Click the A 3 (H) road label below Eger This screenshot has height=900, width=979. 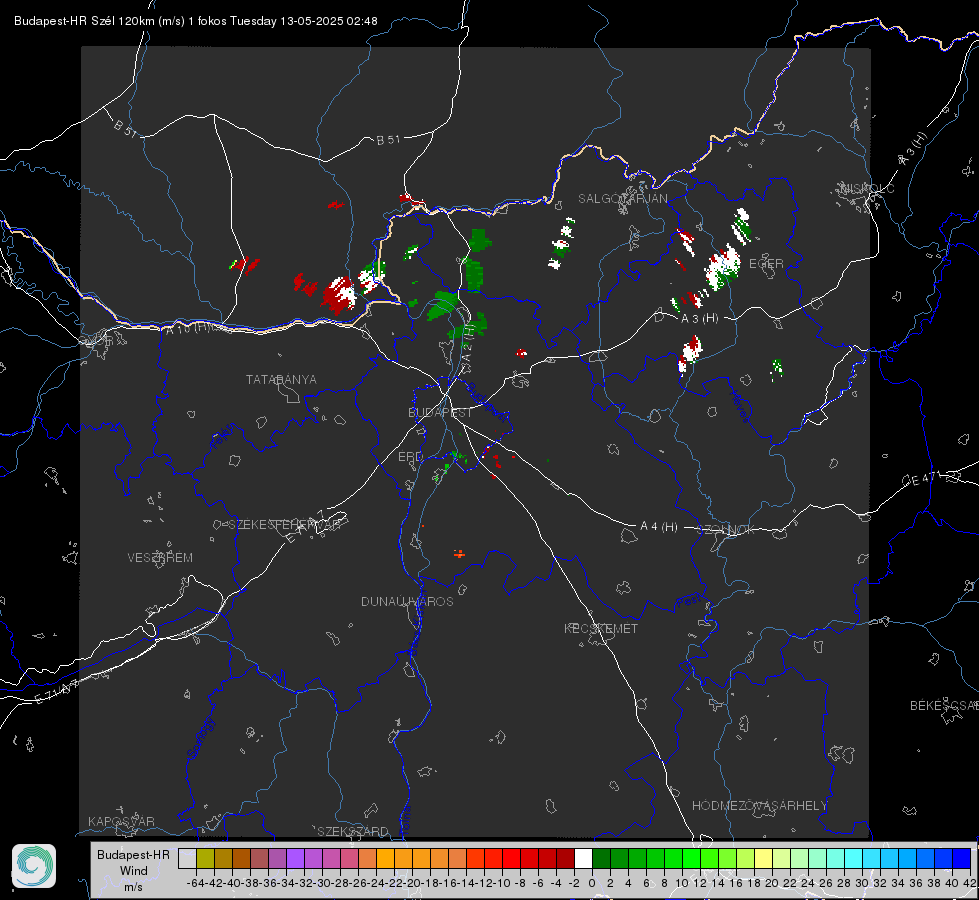[x=699, y=319]
